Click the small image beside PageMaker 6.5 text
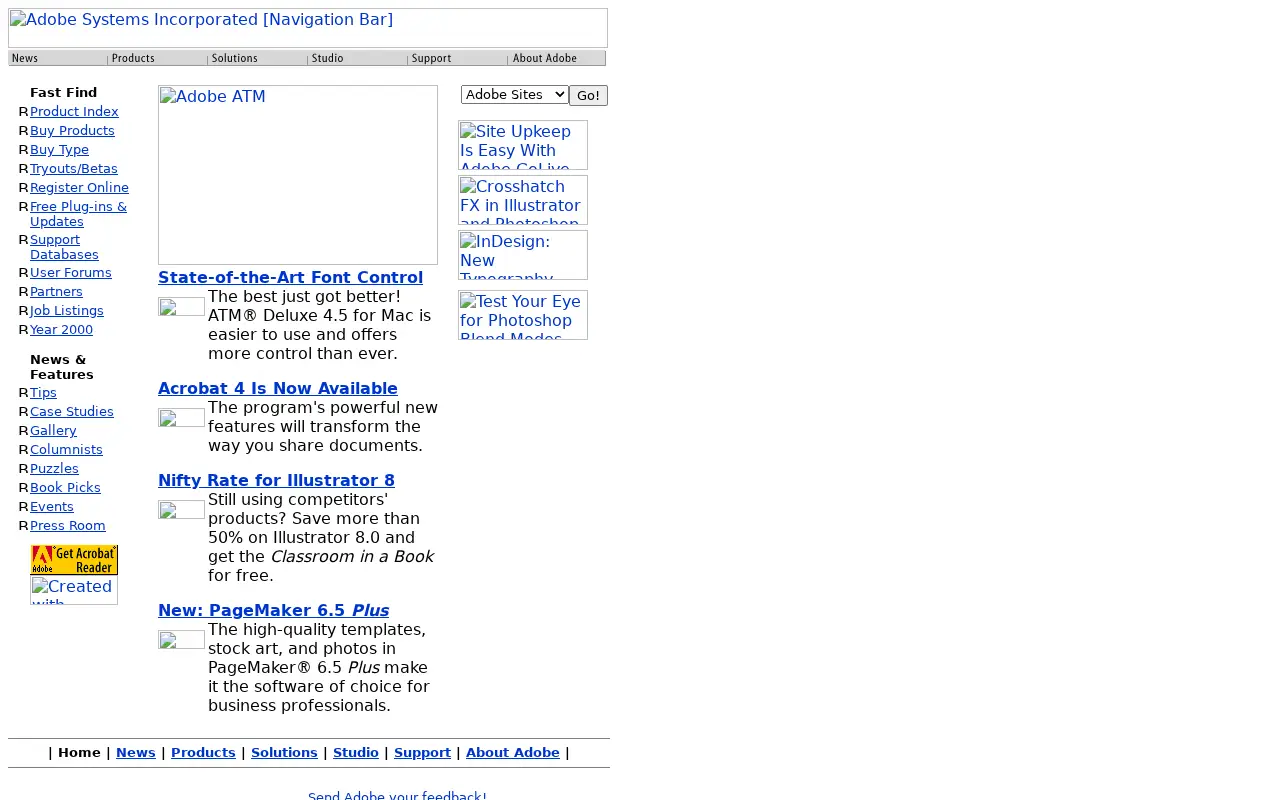The image size is (1280, 800). pyautogui.click(x=181, y=640)
